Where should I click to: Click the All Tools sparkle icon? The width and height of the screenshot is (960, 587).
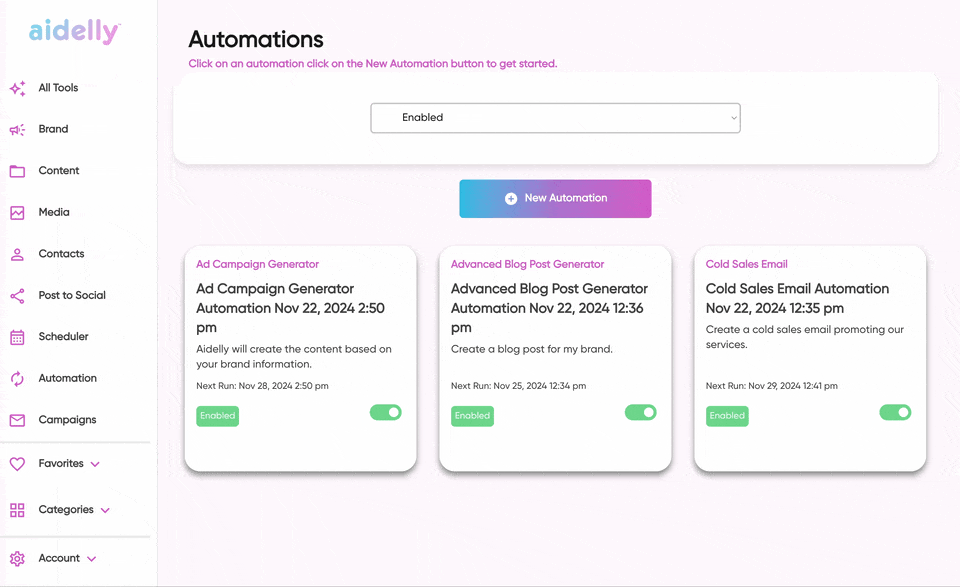pyautogui.click(x=17, y=88)
